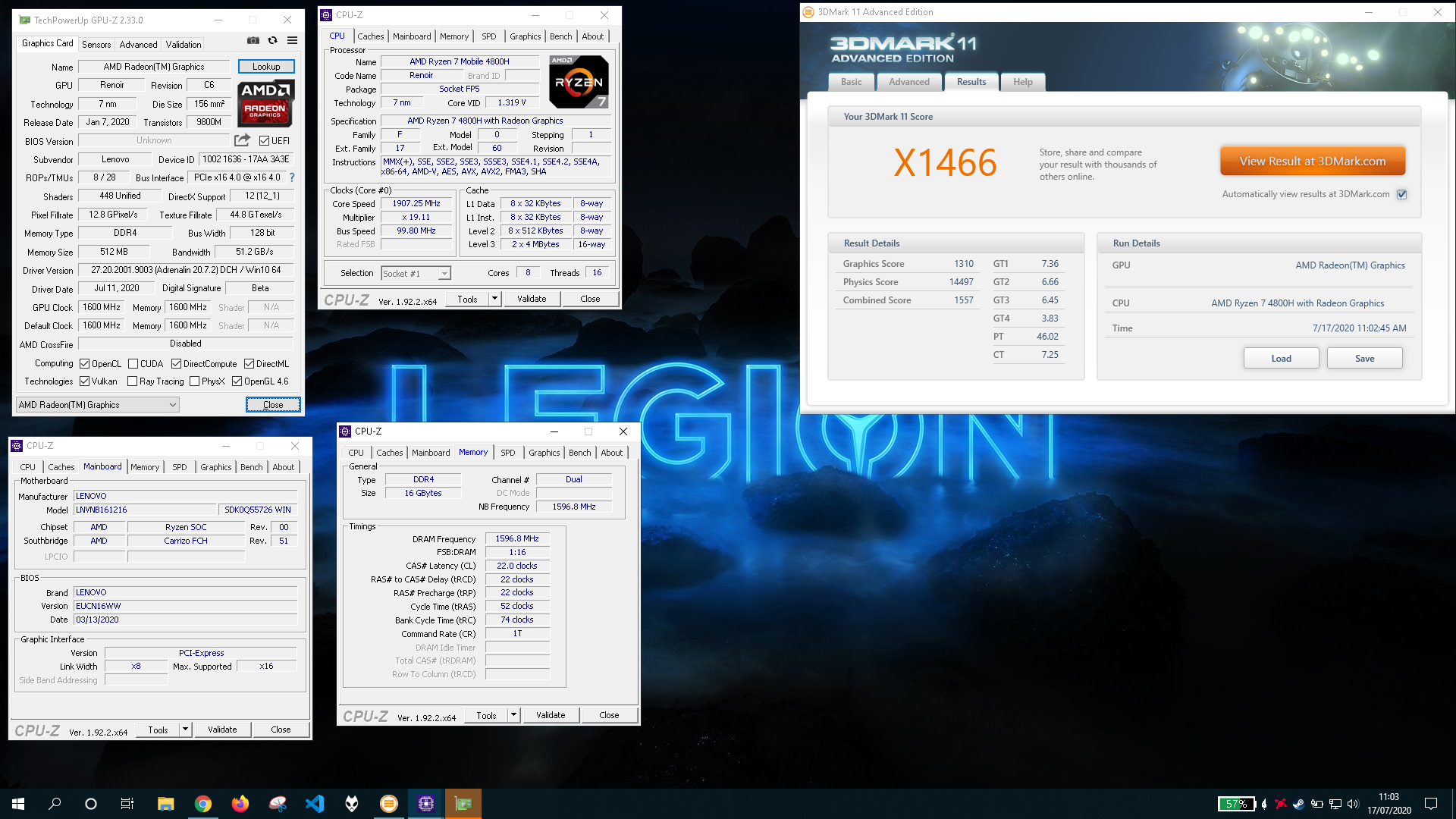This screenshot has width=1456, height=819.
Task: Switch to Sensors tab in GPU-Z
Action: coord(96,45)
